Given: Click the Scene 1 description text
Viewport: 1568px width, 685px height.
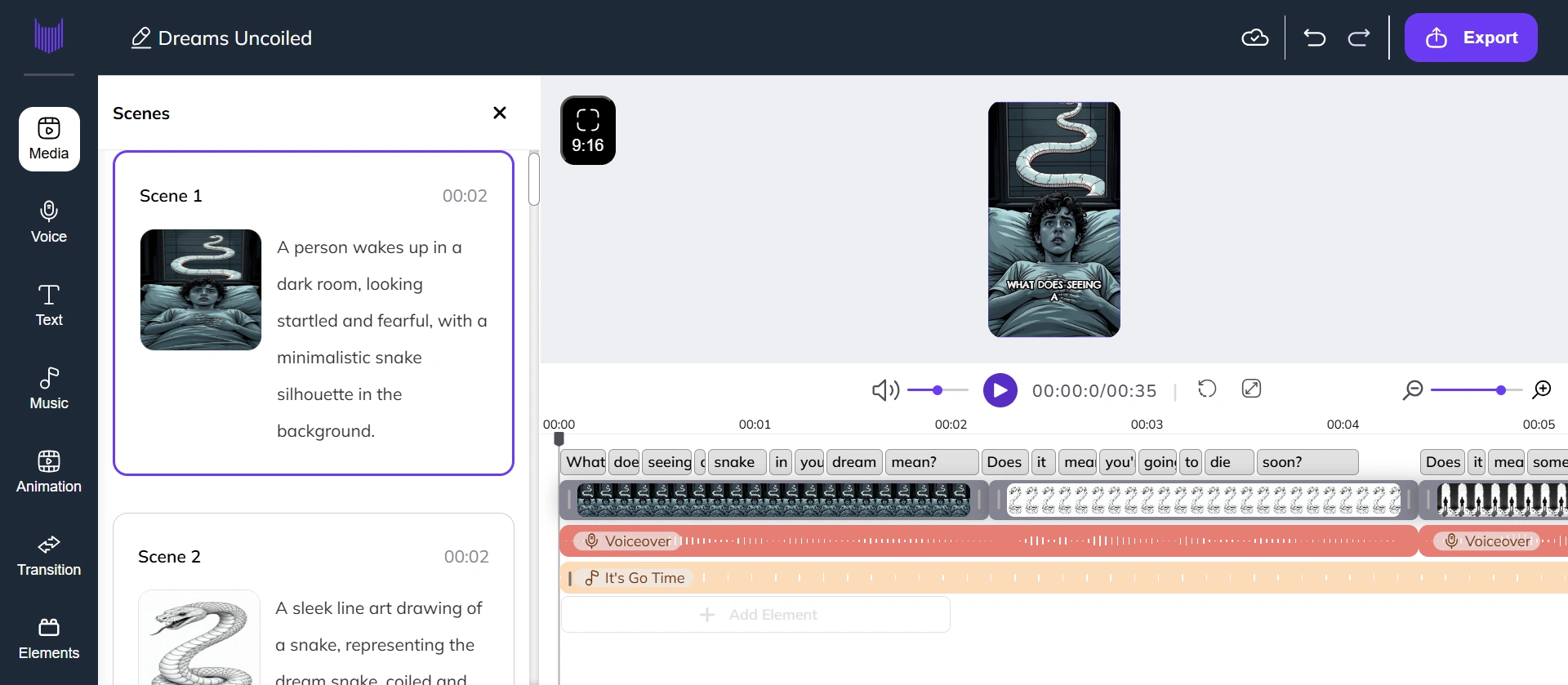Looking at the screenshot, I should tap(382, 339).
